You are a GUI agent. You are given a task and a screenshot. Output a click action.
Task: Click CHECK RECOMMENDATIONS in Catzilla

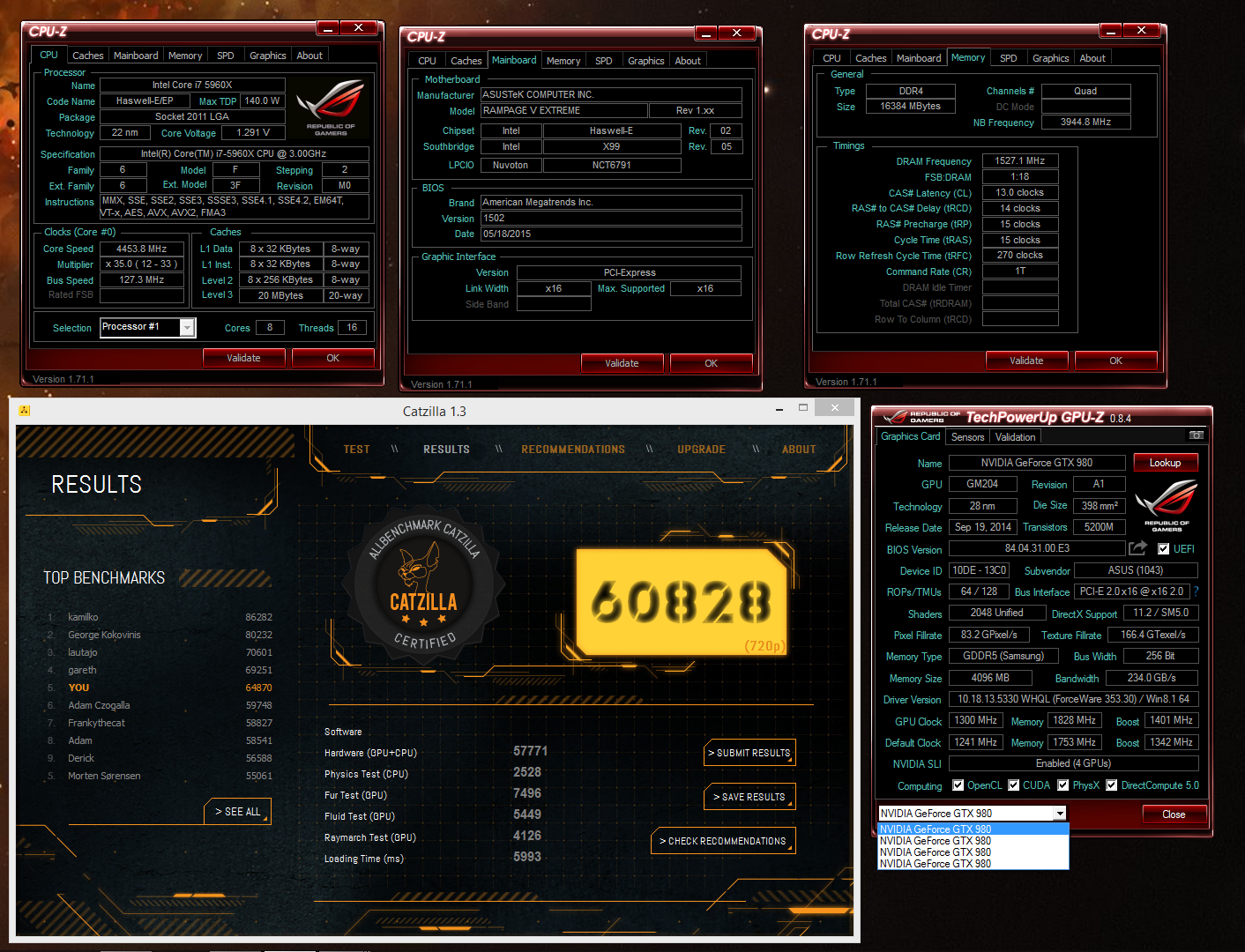[724, 841]
